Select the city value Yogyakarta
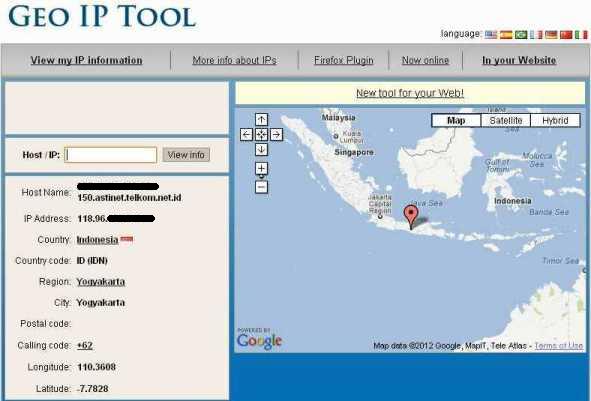The width and height of the screenshot is (591, 401). pyautogui.click(x=101, y=303)
